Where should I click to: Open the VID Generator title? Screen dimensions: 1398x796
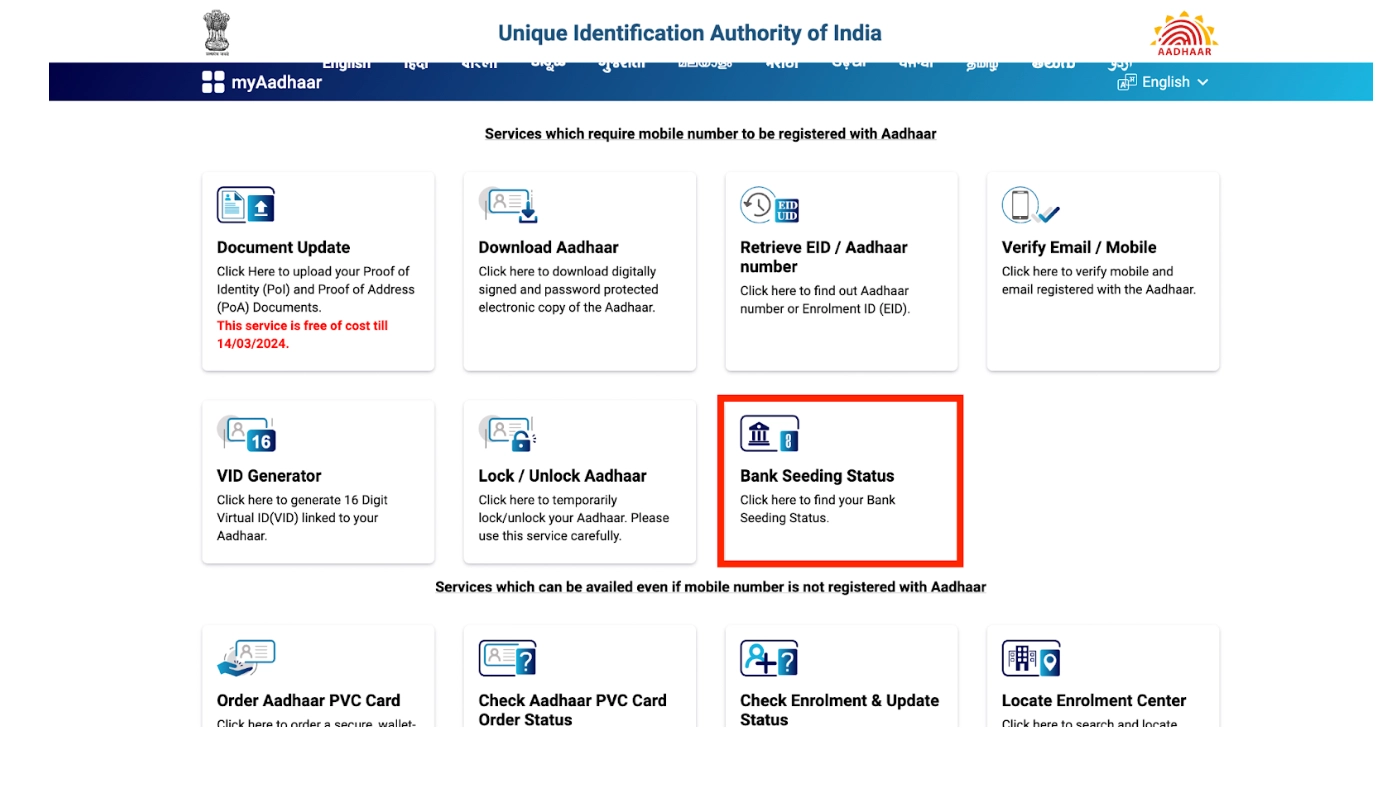coord(269,476)
